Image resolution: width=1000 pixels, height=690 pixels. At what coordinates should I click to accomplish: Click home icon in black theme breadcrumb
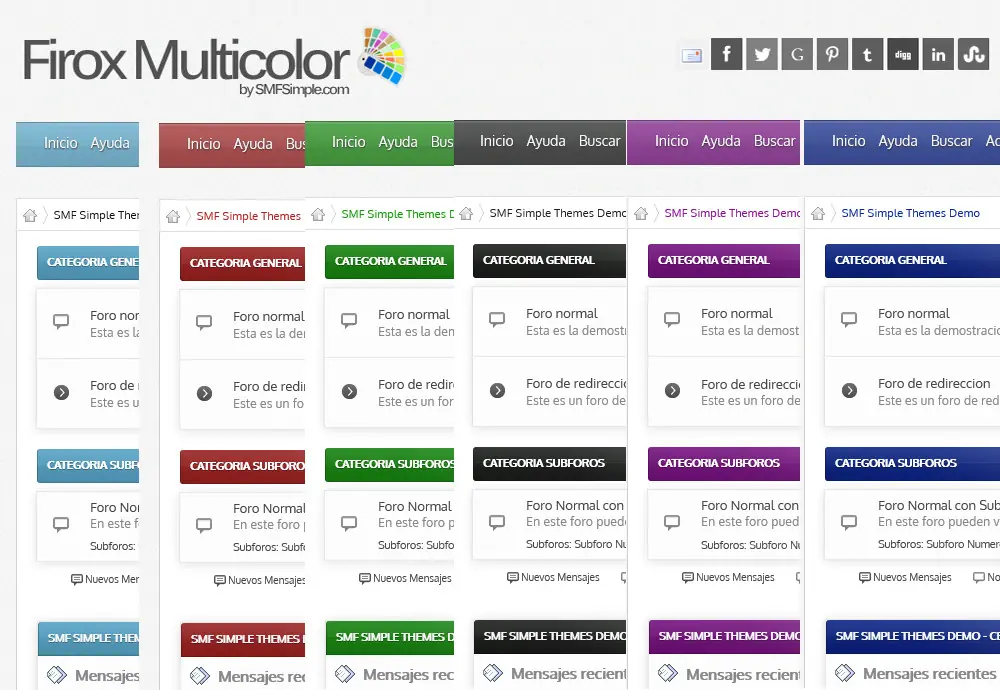466,214
